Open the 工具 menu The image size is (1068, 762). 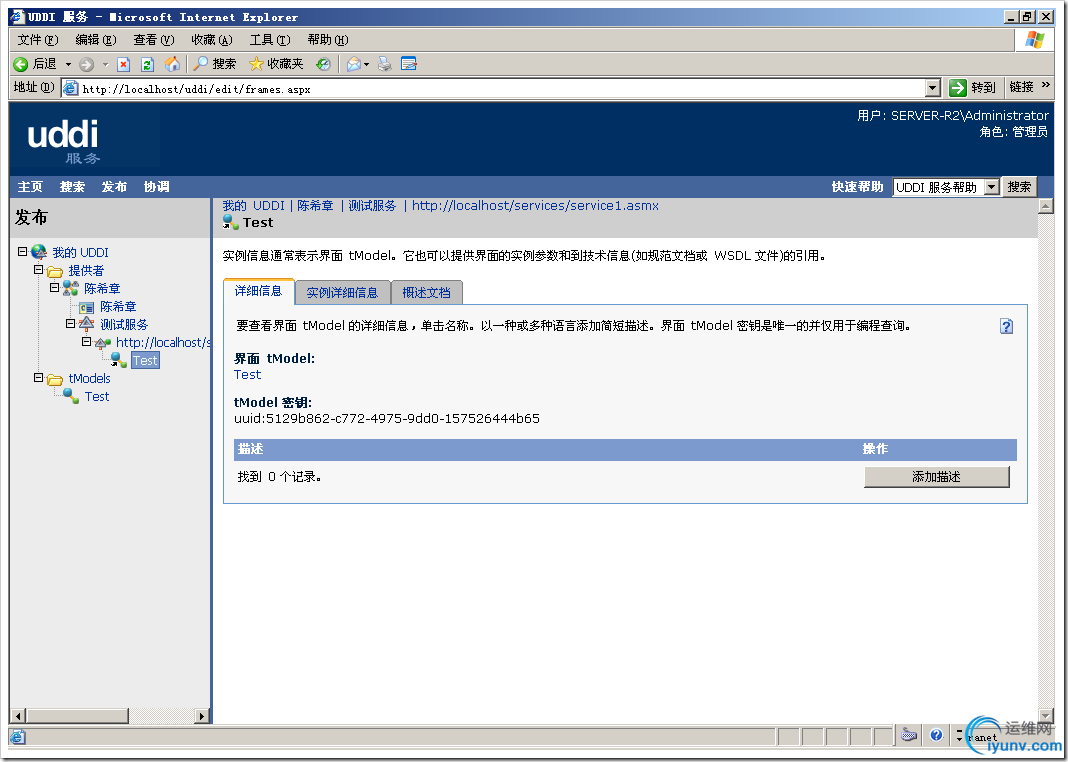click(x=270, y=40)
